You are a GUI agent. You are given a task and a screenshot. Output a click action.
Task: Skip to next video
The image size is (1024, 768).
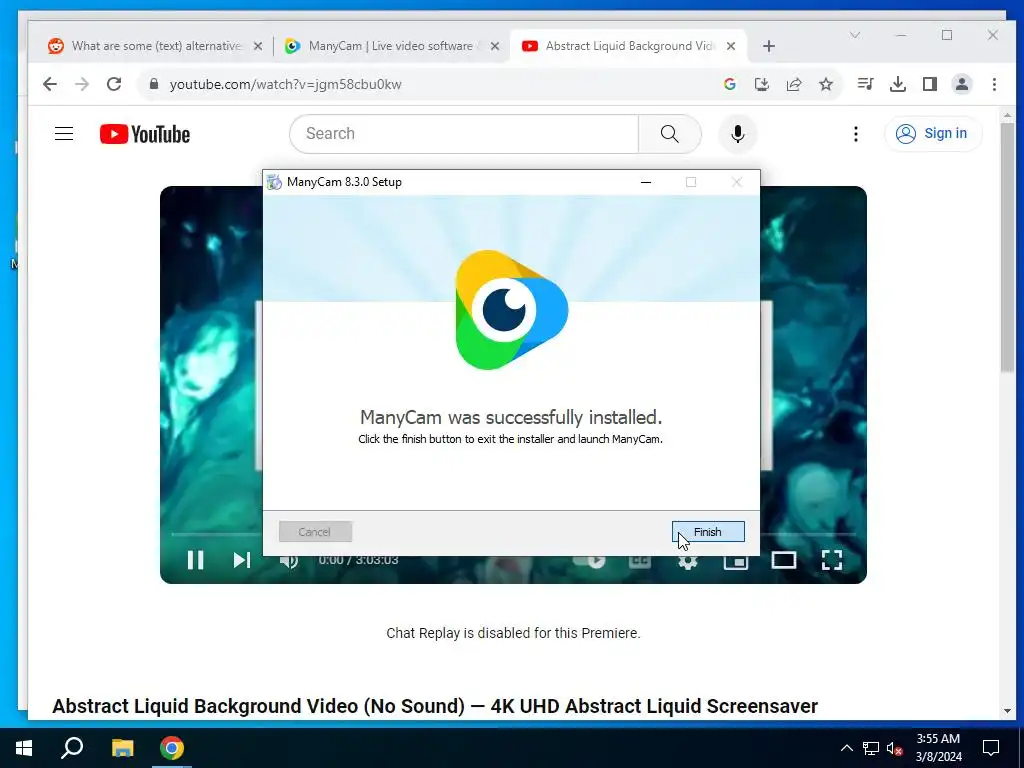point(242,560)
